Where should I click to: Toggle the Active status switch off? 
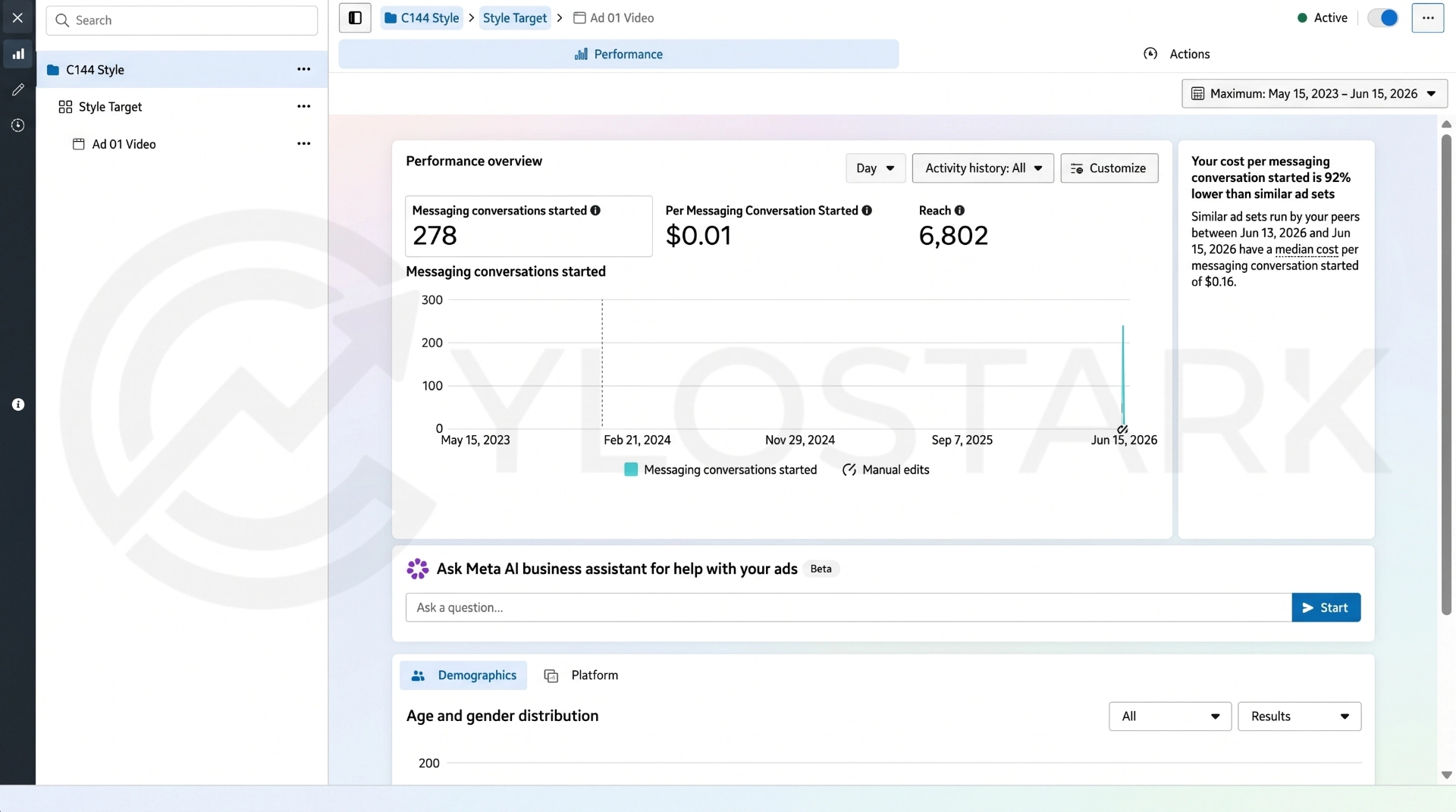[x=1383, y=17]
